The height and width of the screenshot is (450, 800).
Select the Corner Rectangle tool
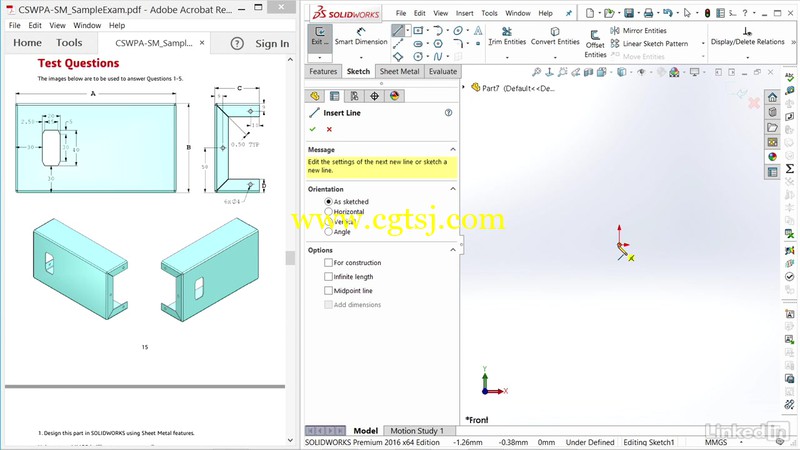(x=418, y=31)
